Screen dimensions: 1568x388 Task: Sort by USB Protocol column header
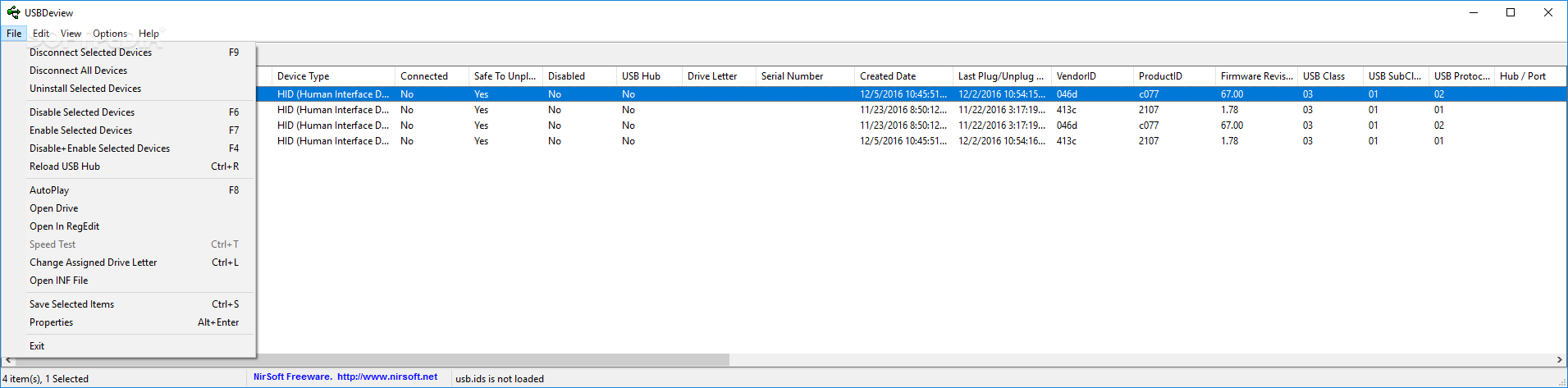click(x=1461, y=76)
